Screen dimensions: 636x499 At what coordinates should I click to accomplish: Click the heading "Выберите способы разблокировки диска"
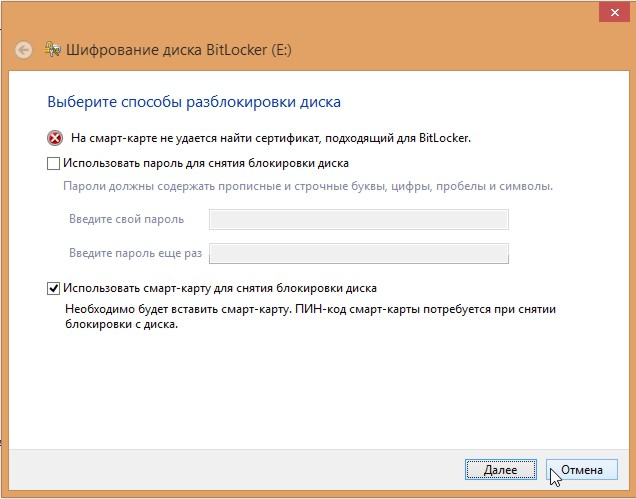click(x=194, y=102)
